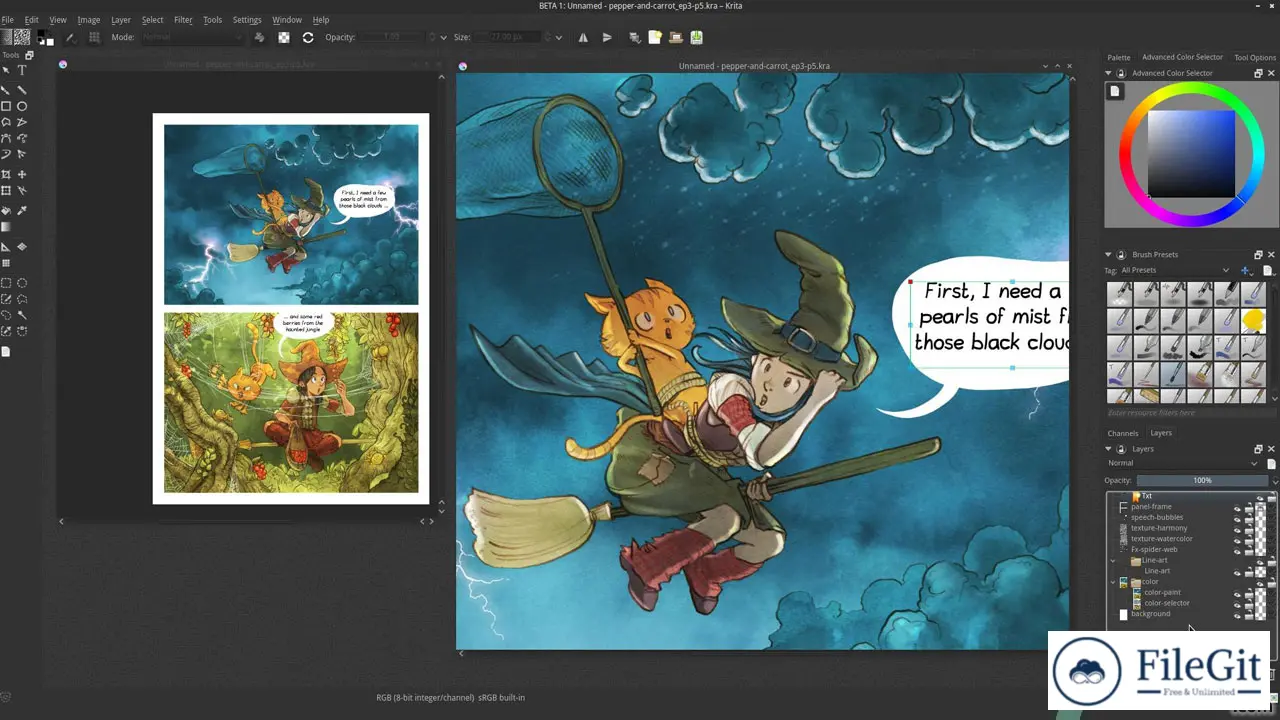
Task: Select the Transform tool
Action: [x=6, y=190]
